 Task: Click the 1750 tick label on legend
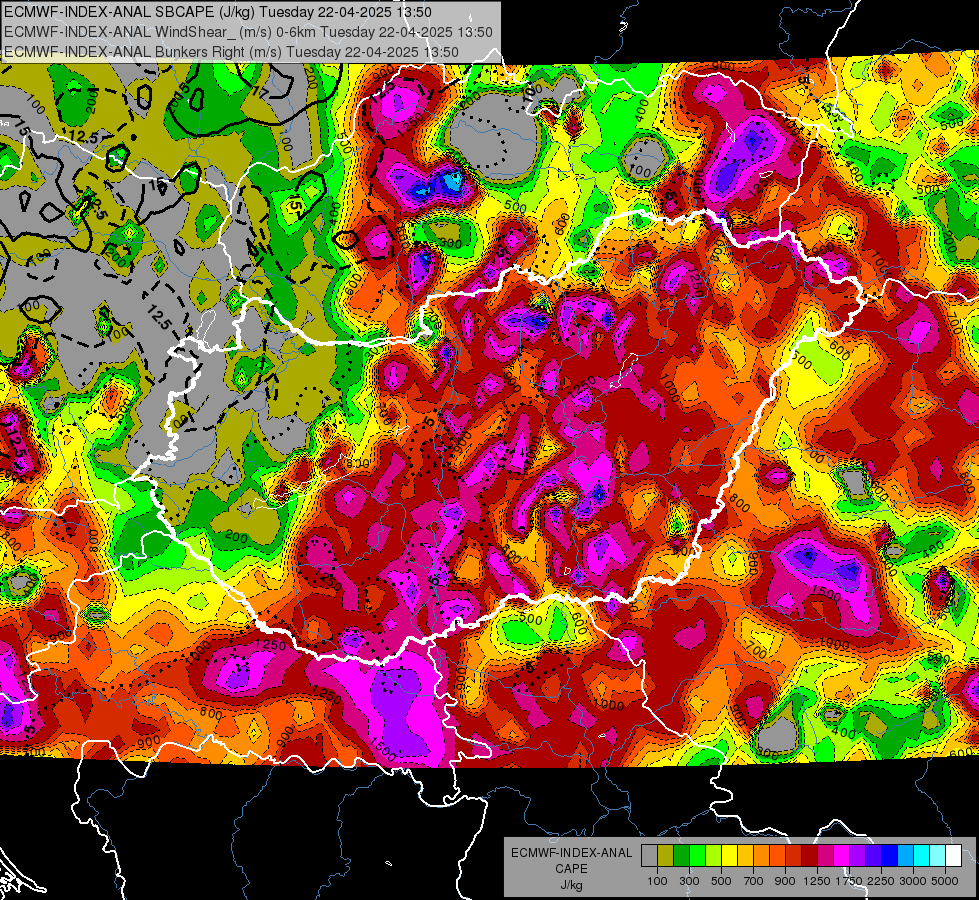tap(849, 881)
